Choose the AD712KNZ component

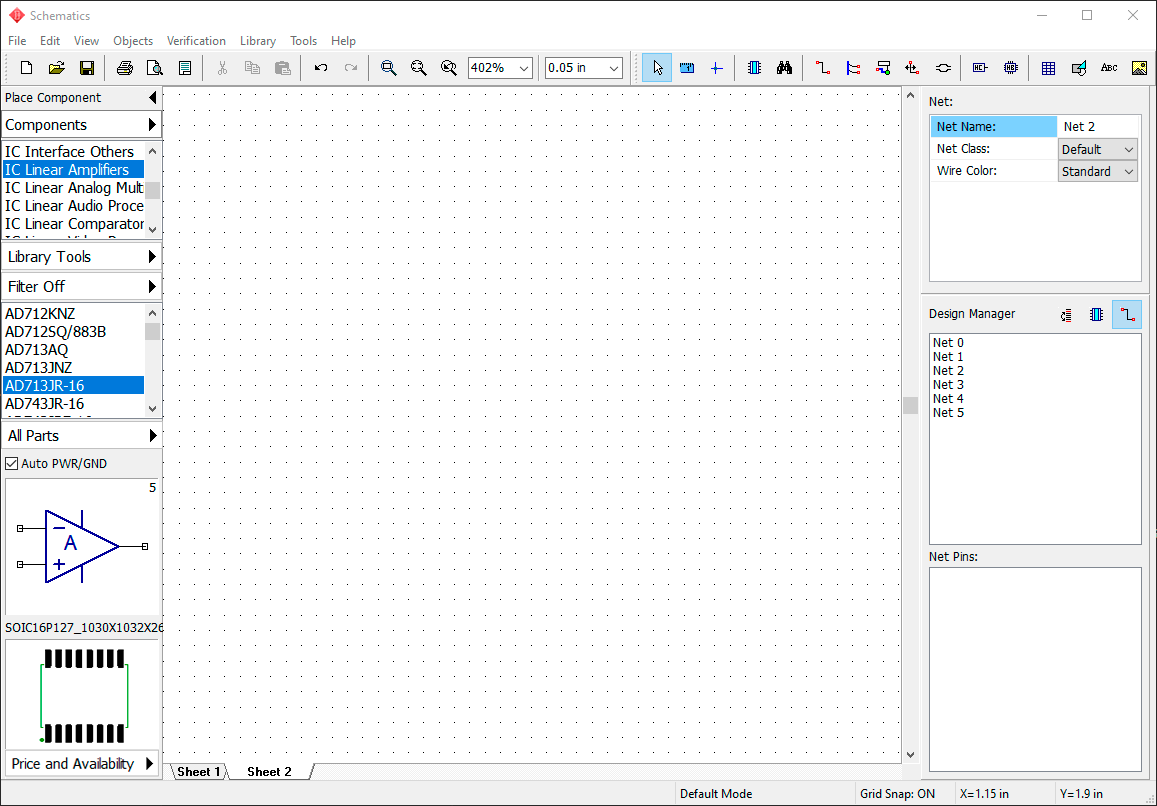[x=74, y=314]
